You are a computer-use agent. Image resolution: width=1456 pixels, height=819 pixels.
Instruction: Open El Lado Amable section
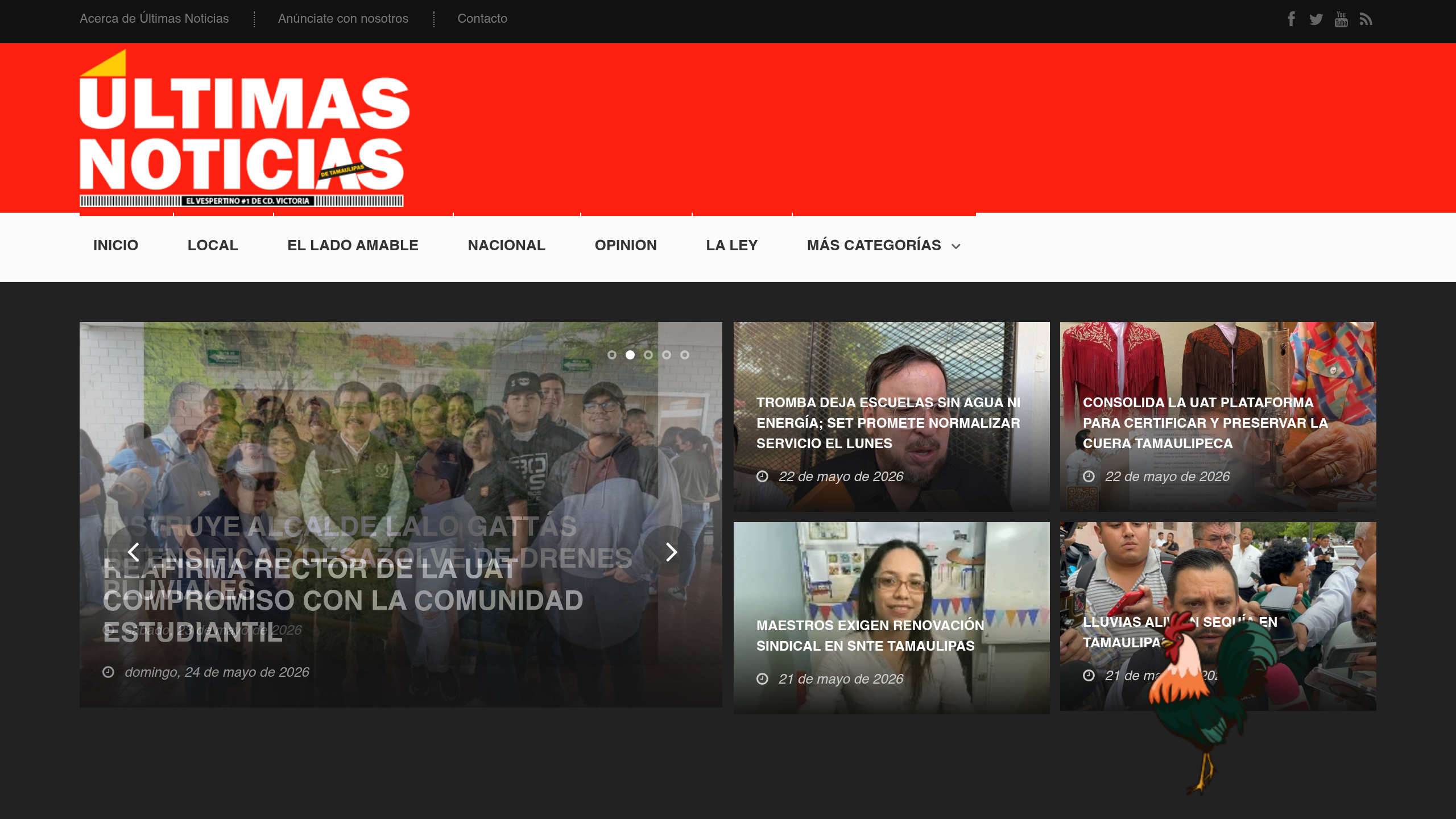click(353, 245)
